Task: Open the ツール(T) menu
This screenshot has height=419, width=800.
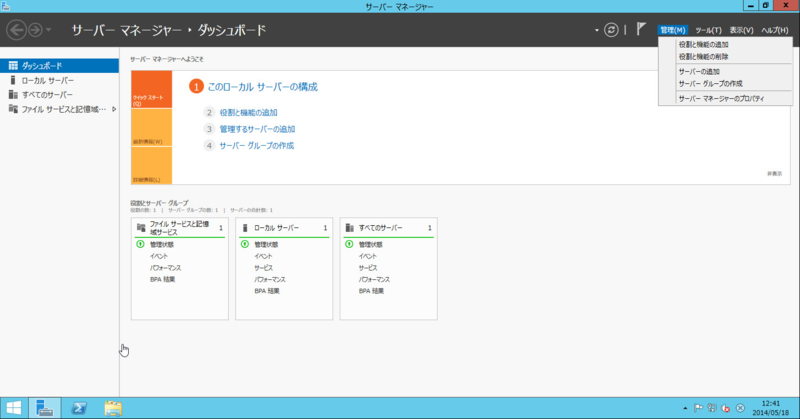Action: coord(708,30)
